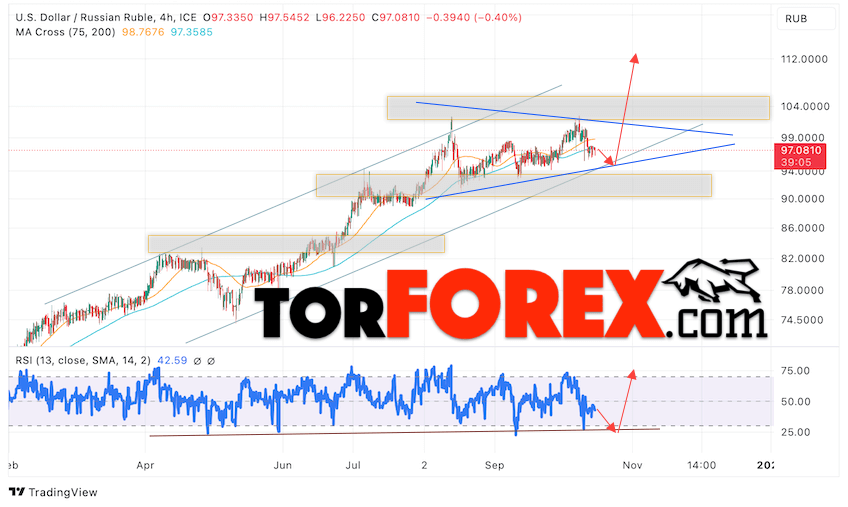Click the current price label 97.0810
The height and width of the screenshot is (507, 848).
tap(800, 150)
